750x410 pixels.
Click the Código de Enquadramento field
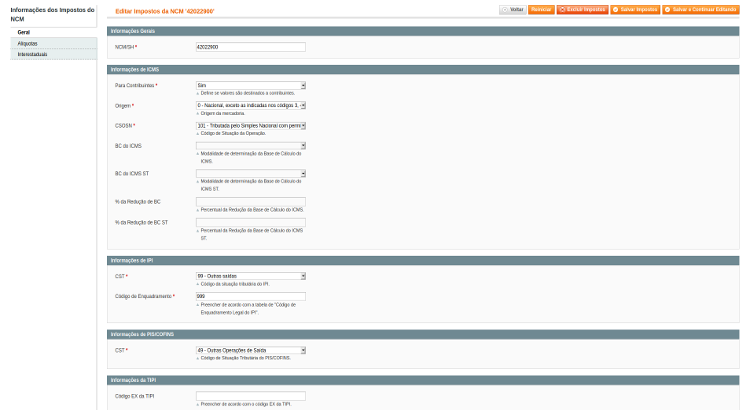(x=251, y=297)
